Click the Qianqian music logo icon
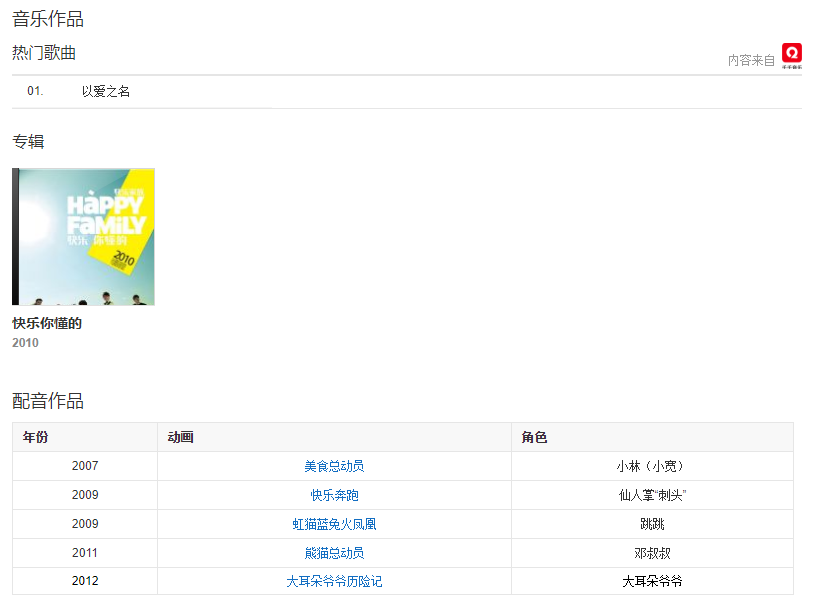 pos(791,56)
